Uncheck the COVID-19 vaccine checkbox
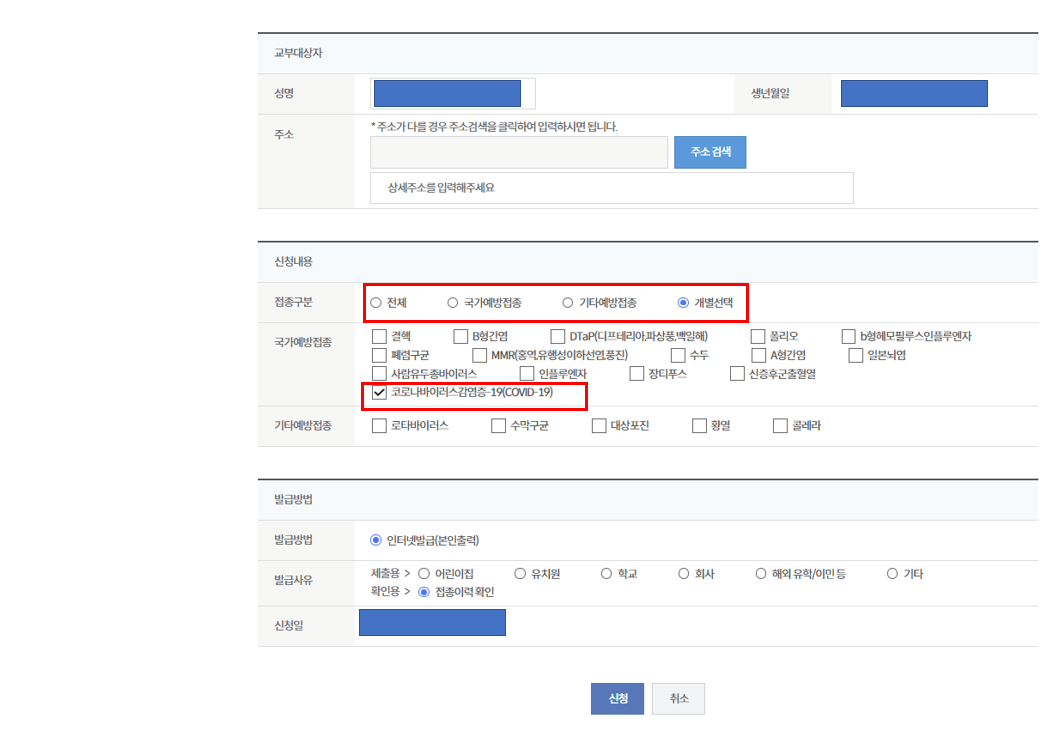This screenshot has height=736, width=1061. 380,392
